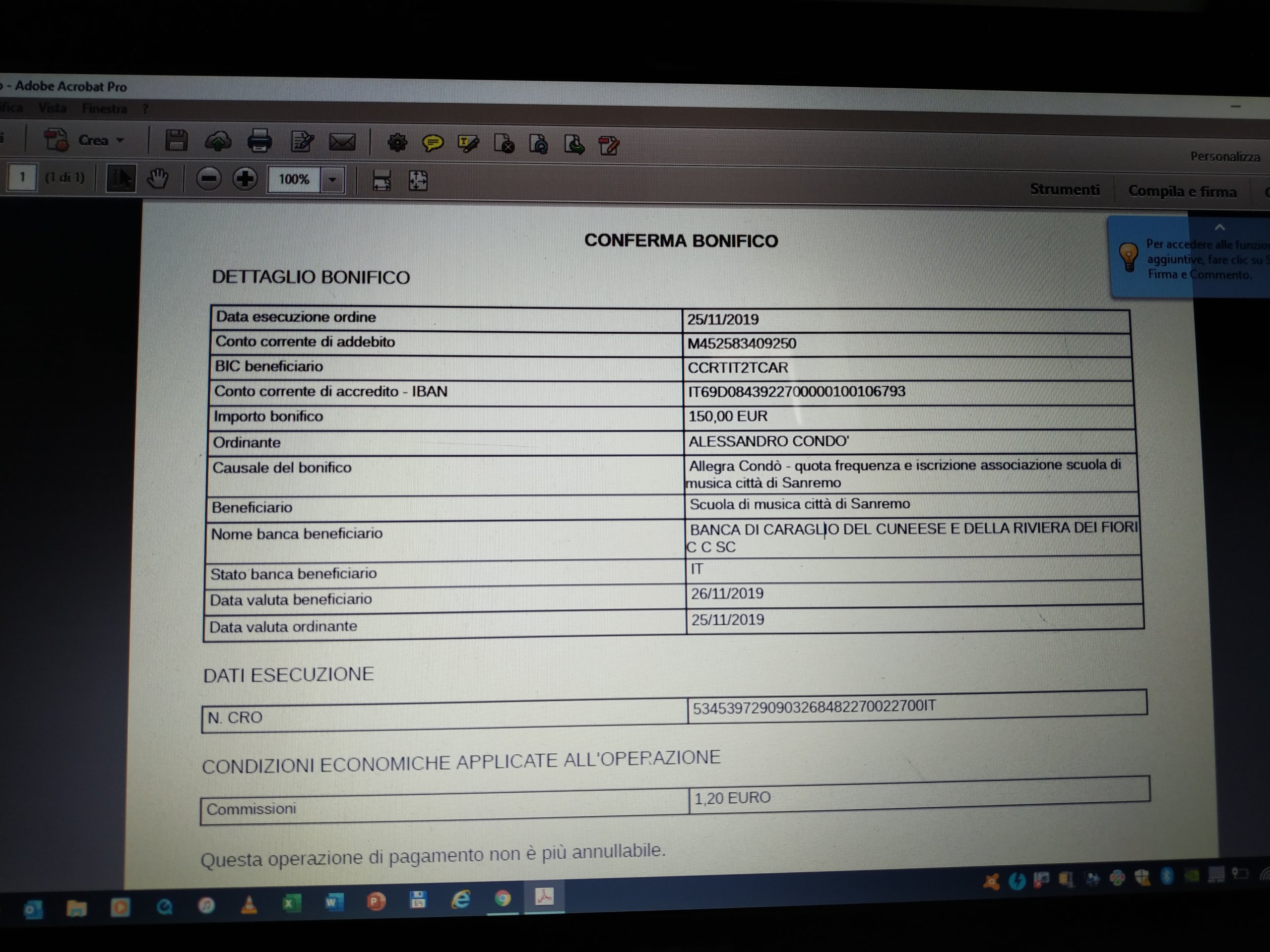Click the fit full page icon
This screenshot has height=952, width=1270.
click(x=418, y=181)
